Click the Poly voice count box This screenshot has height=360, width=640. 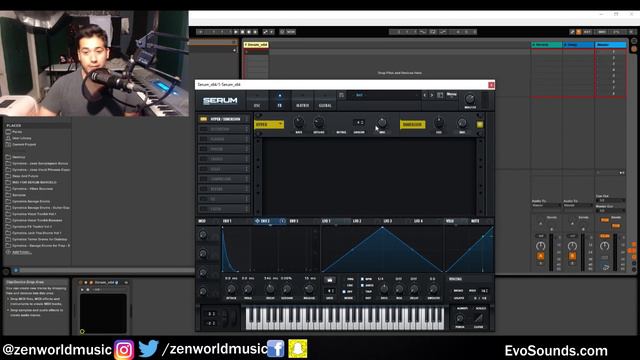point(484,291)
